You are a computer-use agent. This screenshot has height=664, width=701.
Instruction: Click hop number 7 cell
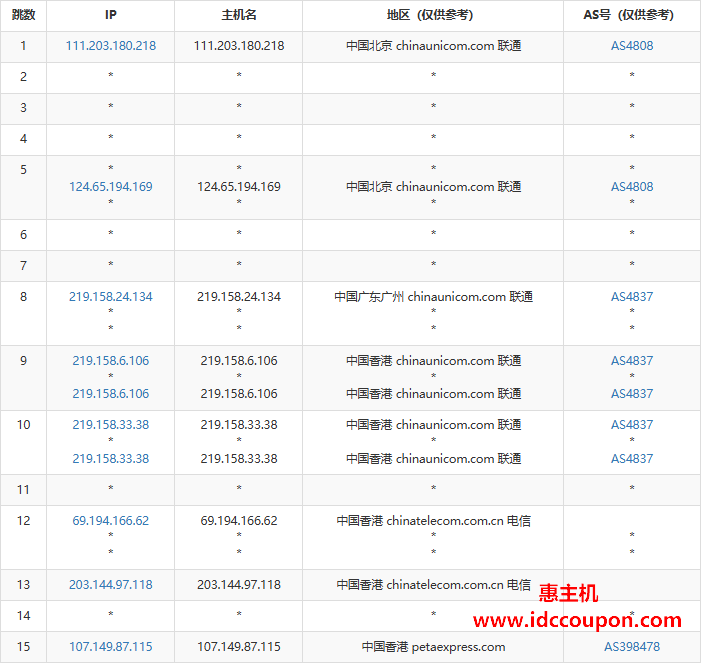coord(23,266)
